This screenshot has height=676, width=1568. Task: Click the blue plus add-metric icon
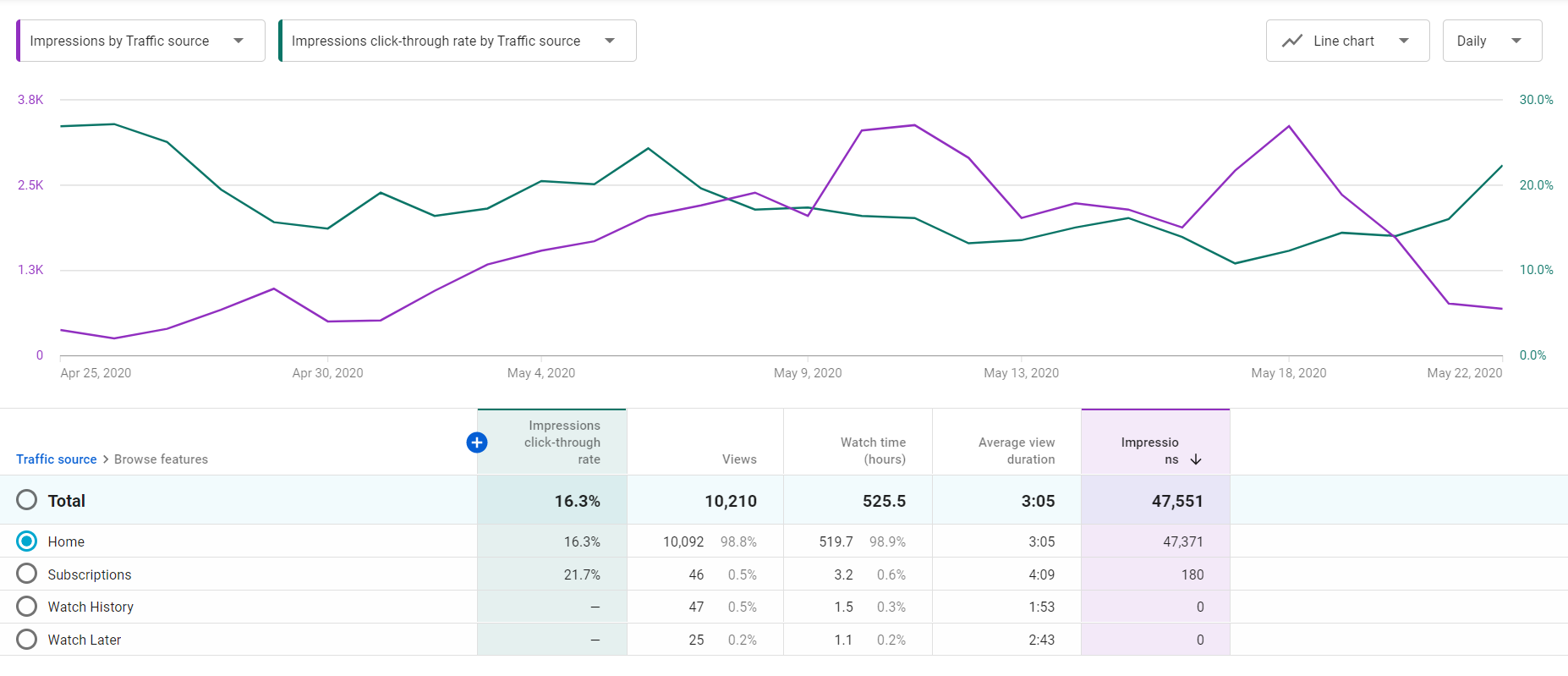pos(477,442)
